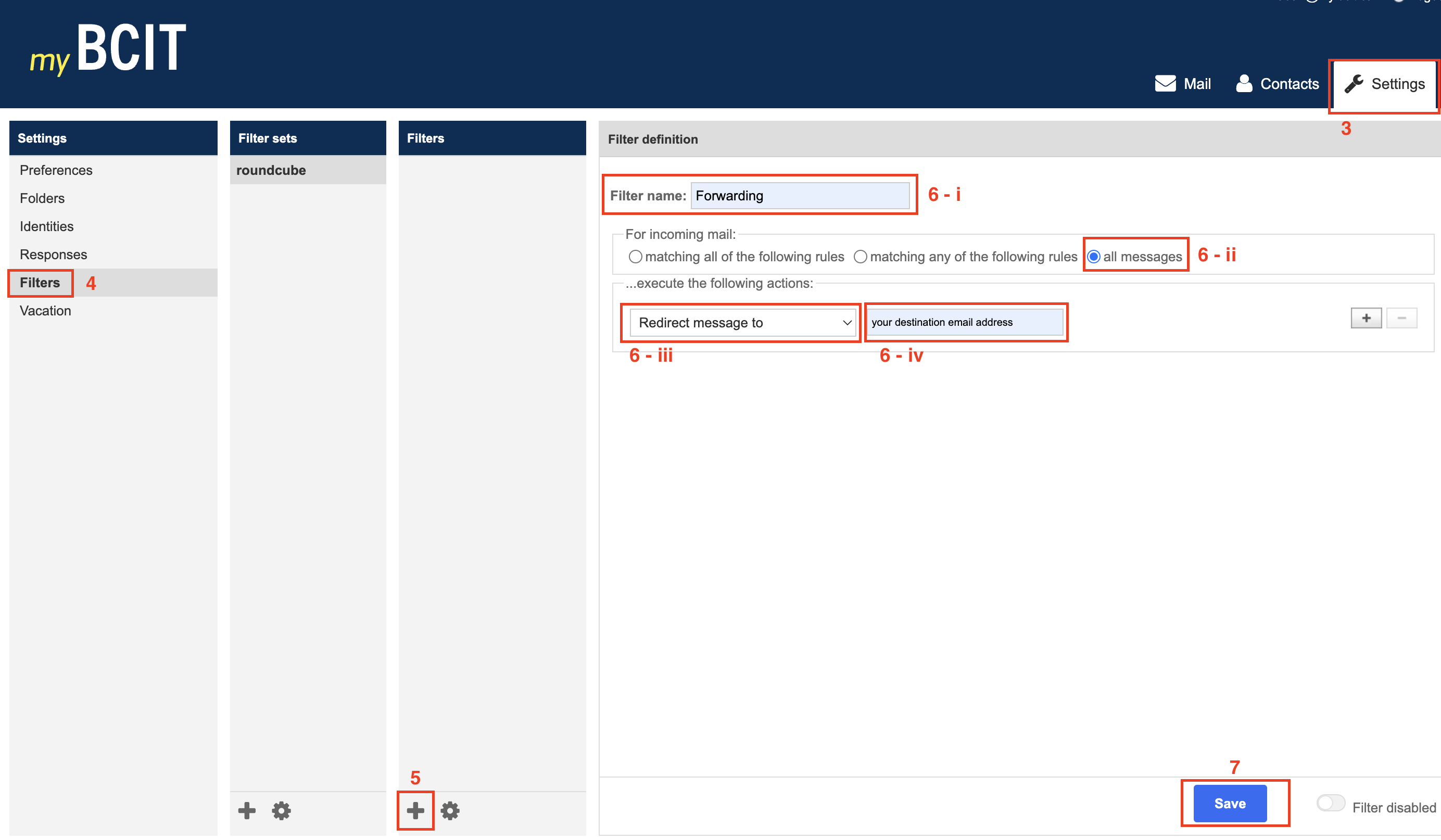Add a new filter with plus icon
This screenshot has width=1441, height=840.
coord(415,810)
